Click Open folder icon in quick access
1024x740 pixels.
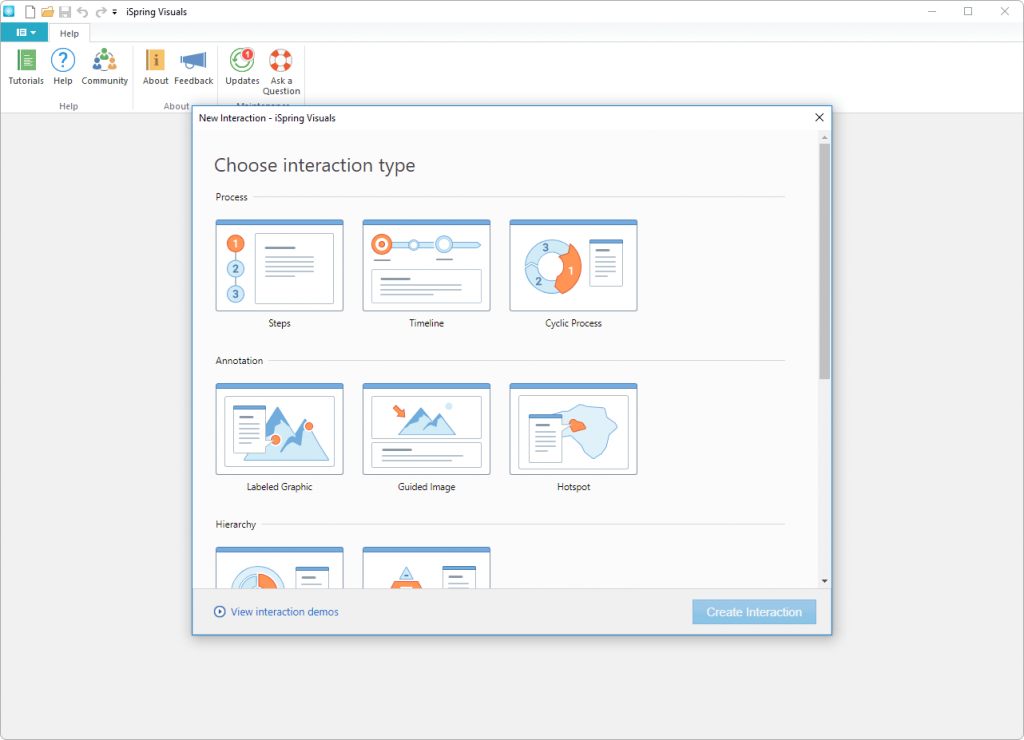pos(47,12)
